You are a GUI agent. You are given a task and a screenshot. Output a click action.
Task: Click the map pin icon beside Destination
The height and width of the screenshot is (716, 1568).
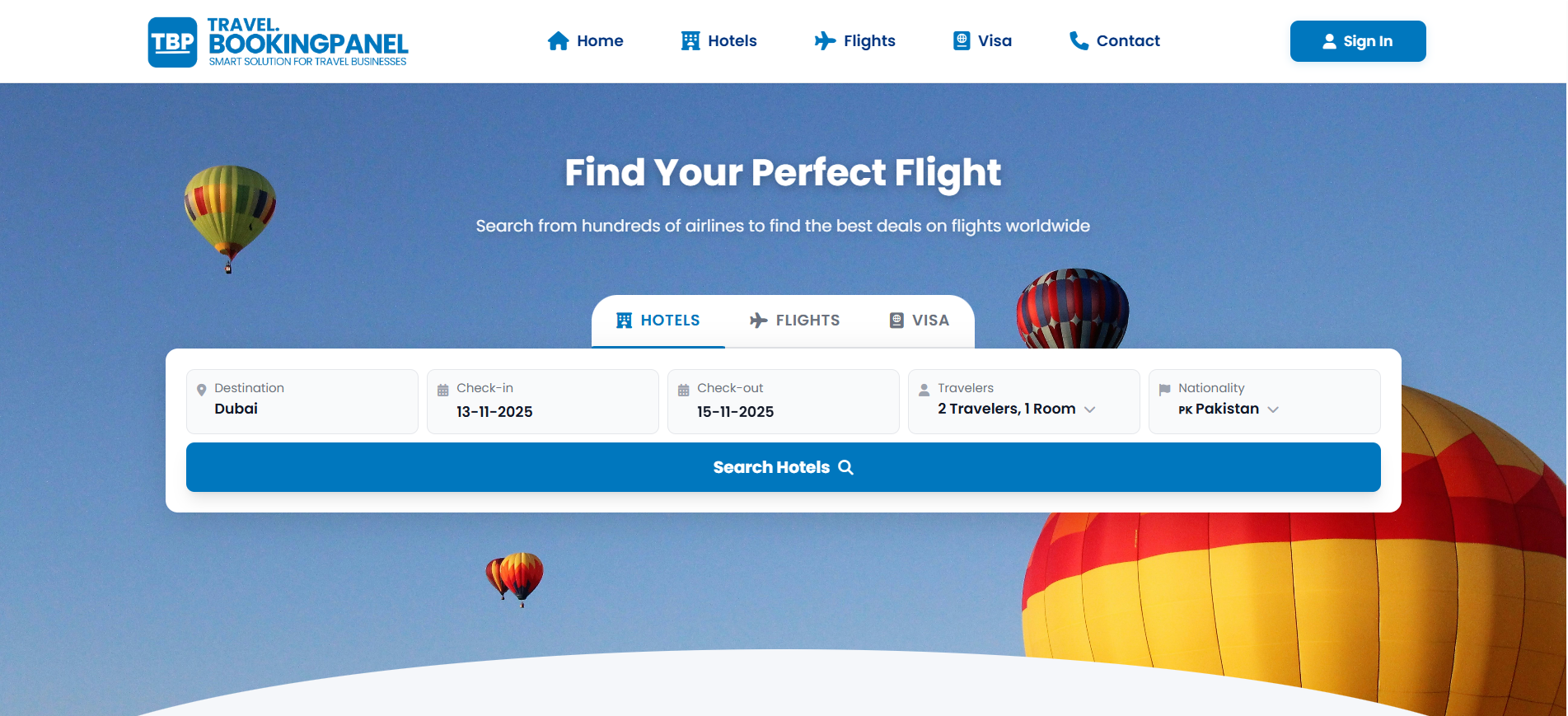click(x=201, y=390)
